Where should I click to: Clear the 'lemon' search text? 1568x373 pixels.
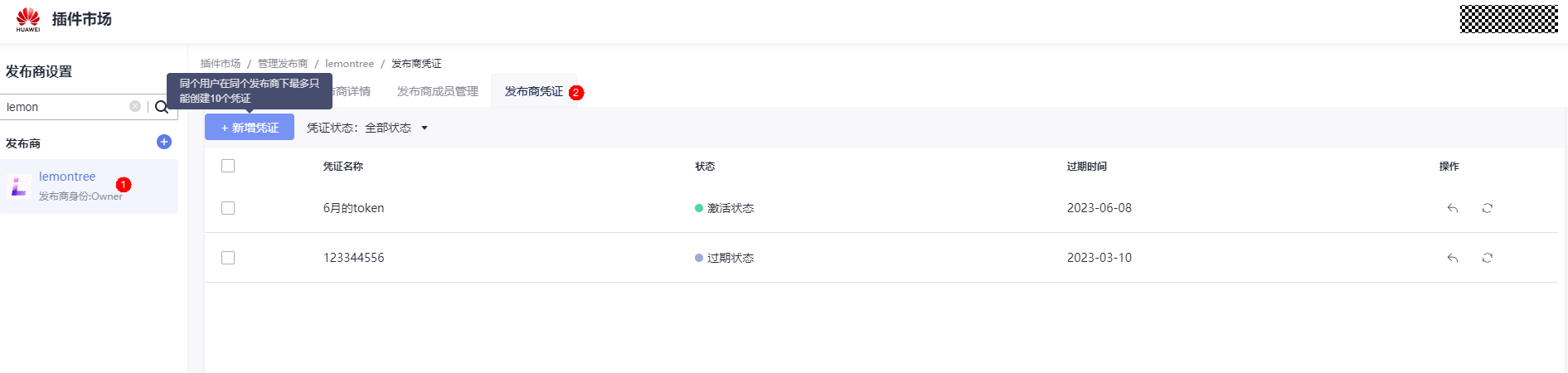(x=135, y=106)
